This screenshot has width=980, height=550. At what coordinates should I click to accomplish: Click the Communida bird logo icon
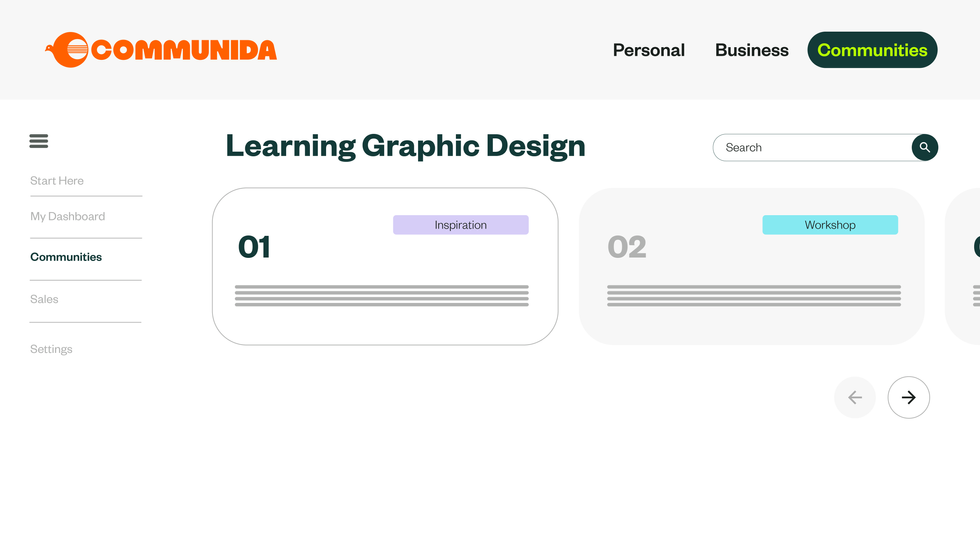68,50
